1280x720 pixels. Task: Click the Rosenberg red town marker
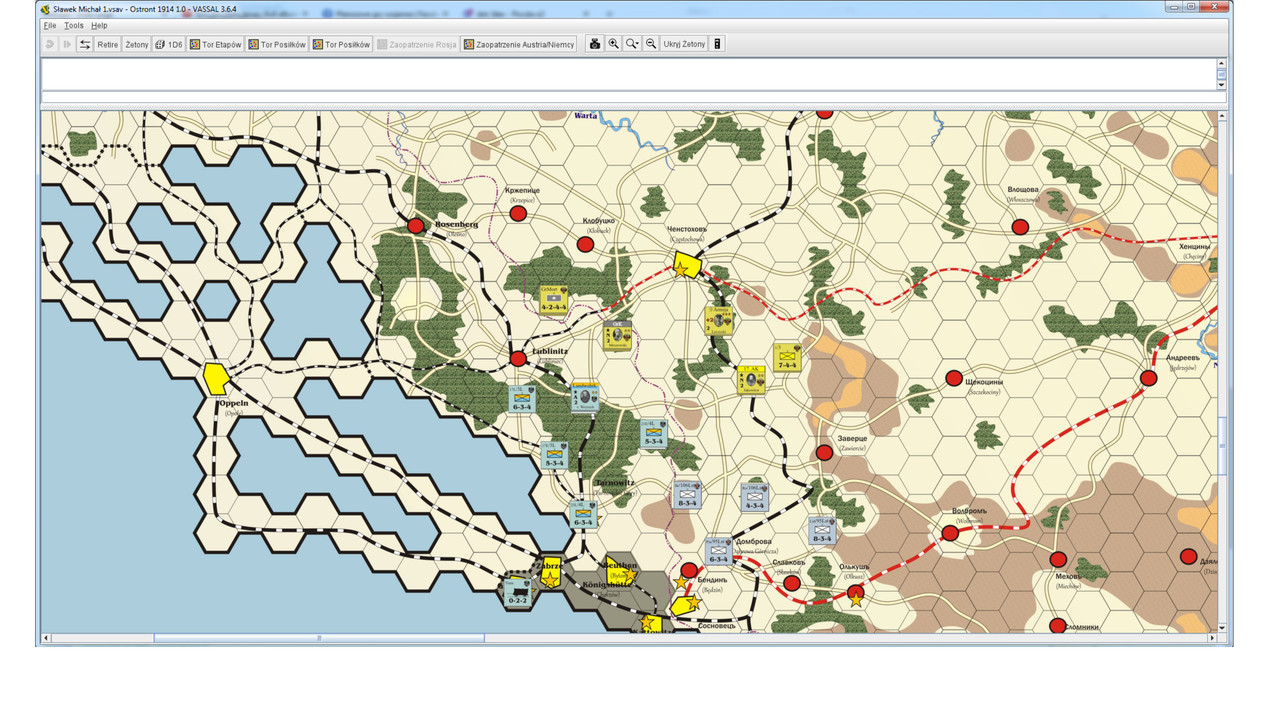[416, 226]
